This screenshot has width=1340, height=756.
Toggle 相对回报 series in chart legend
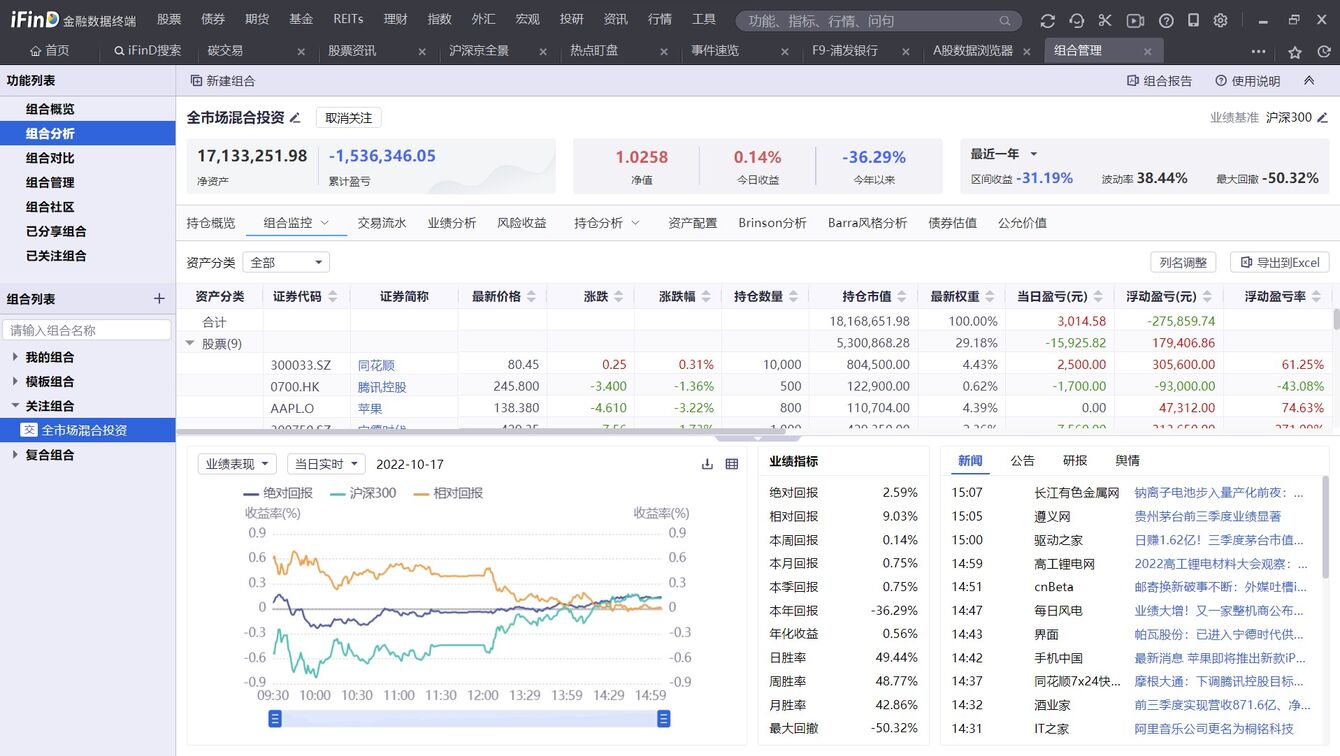448,493
